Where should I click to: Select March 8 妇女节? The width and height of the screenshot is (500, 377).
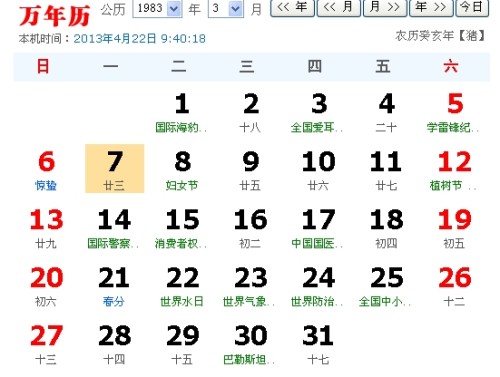pyautogui.click(x=182, y=170)
